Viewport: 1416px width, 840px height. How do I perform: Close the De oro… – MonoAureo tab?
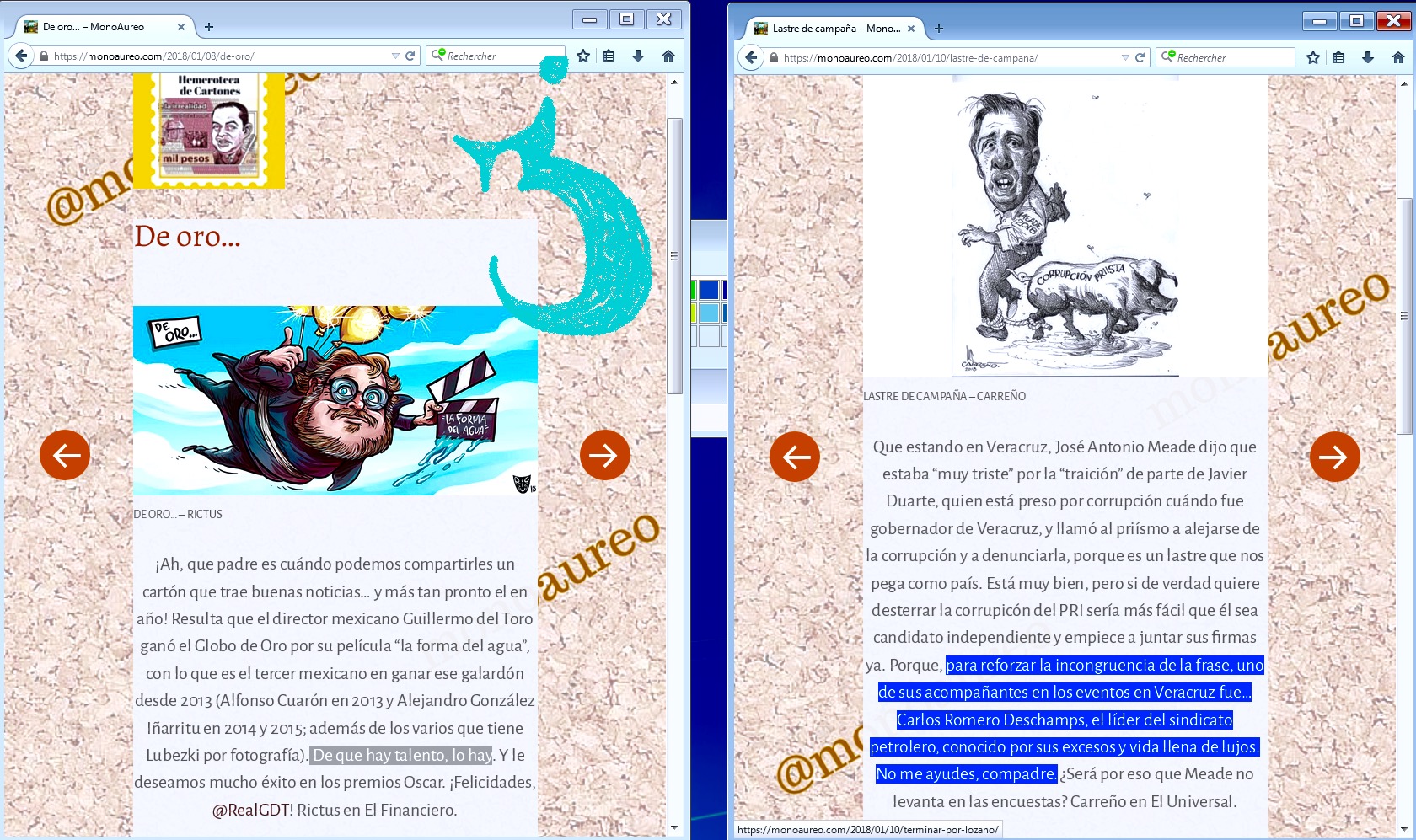point(181,27)
